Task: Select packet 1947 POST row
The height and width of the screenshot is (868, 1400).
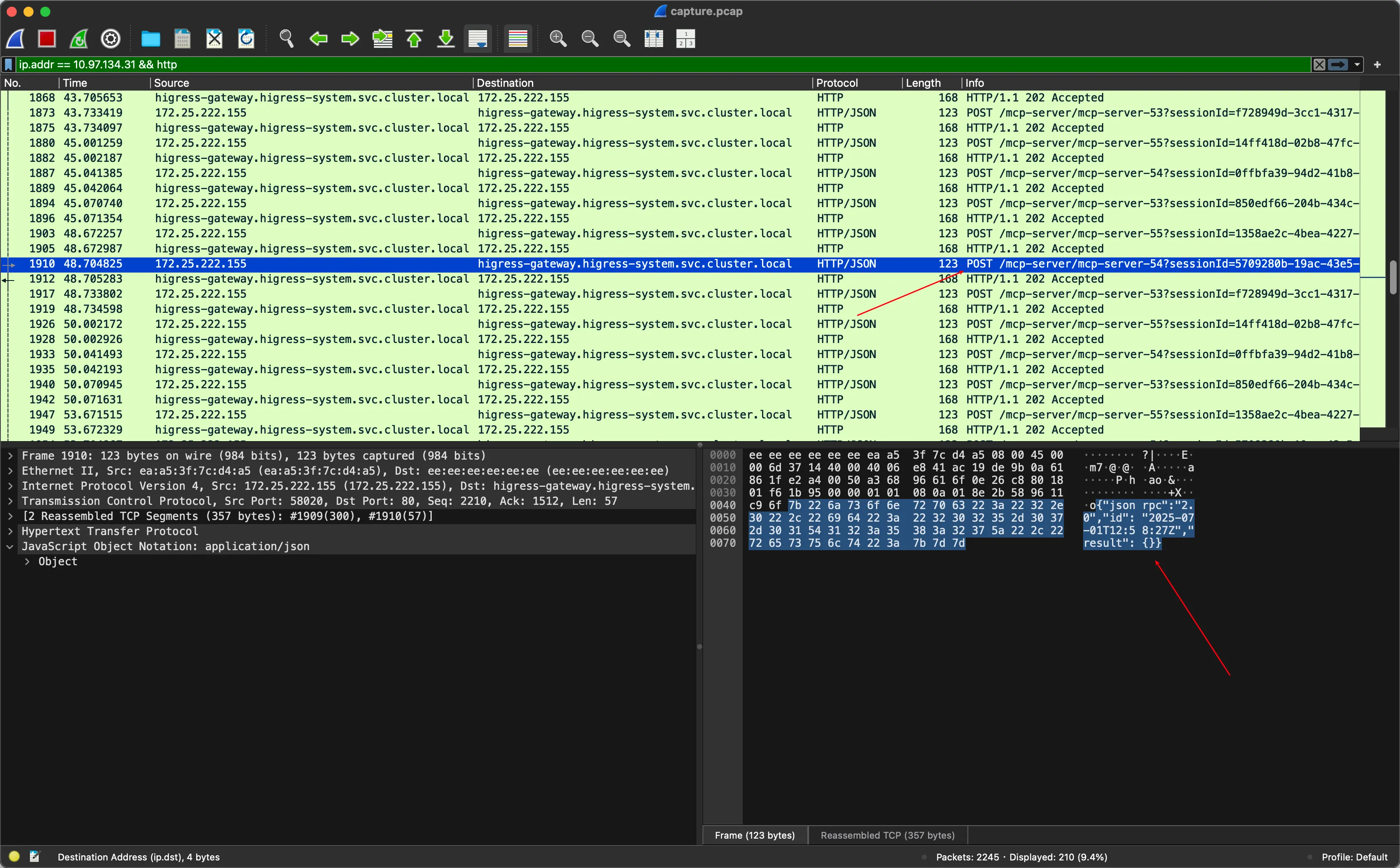Action: point(680,414)
